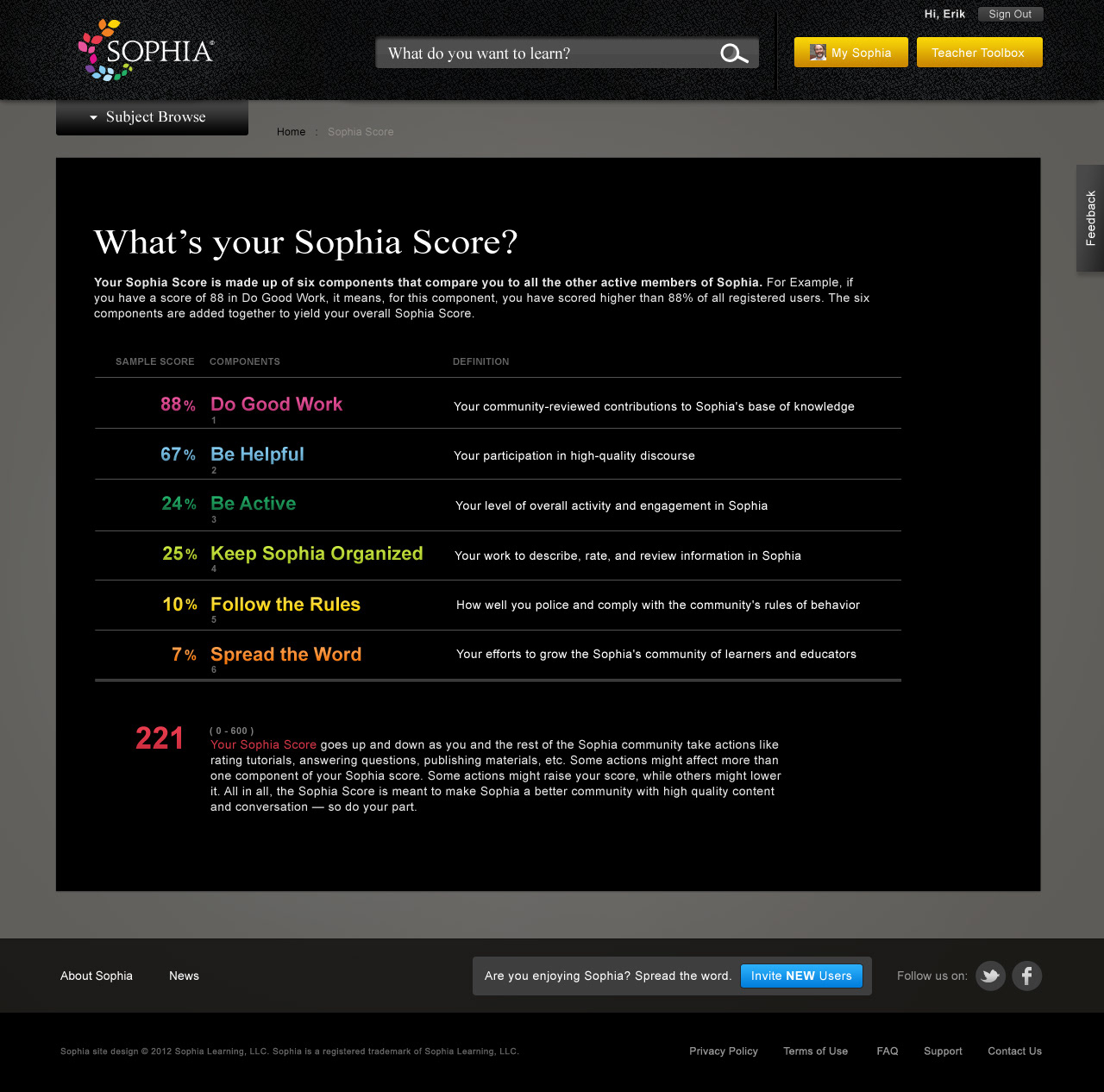Screen dimensions: 1104x1092
Task: Click the 'Follow us on:' label
Action: click(931, 976)
